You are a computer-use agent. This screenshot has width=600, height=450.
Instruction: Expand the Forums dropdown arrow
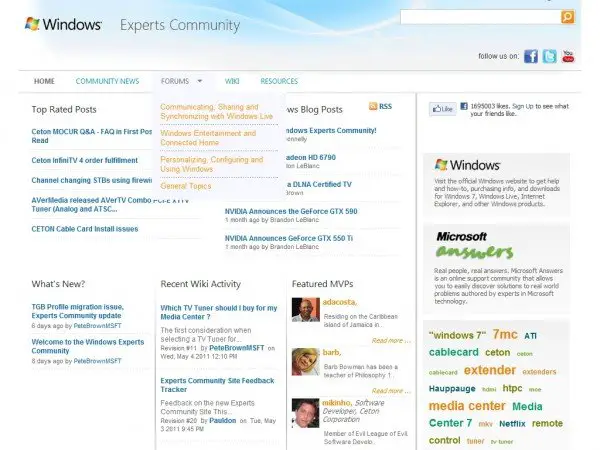click(200, 81)
